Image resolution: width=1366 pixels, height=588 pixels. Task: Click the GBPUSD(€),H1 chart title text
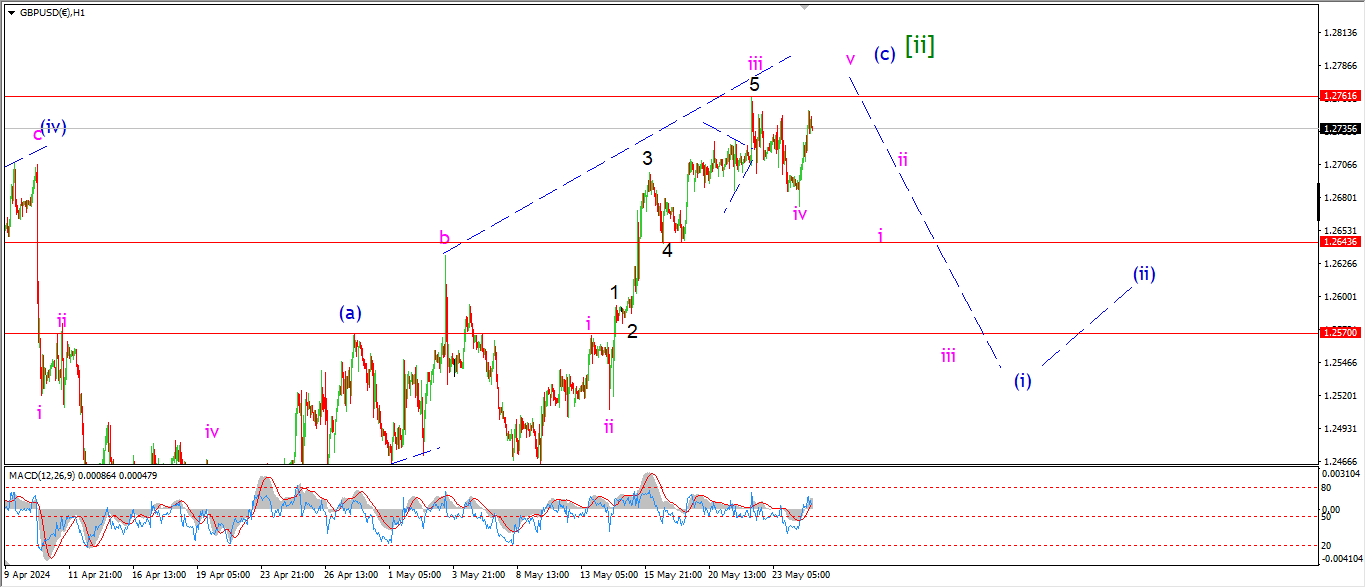(52, 13)
